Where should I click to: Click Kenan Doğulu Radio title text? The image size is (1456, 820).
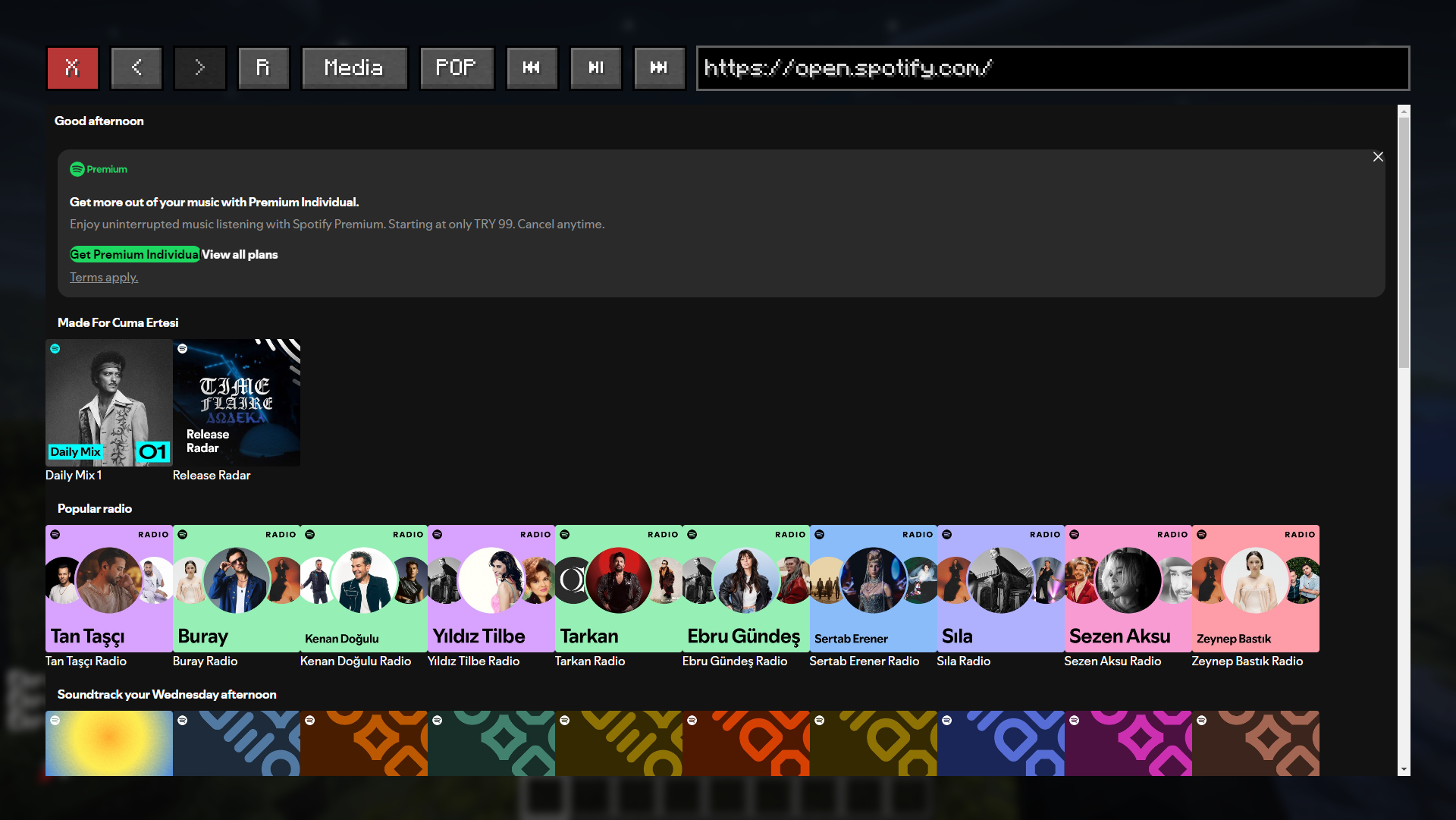click(356, 661)
